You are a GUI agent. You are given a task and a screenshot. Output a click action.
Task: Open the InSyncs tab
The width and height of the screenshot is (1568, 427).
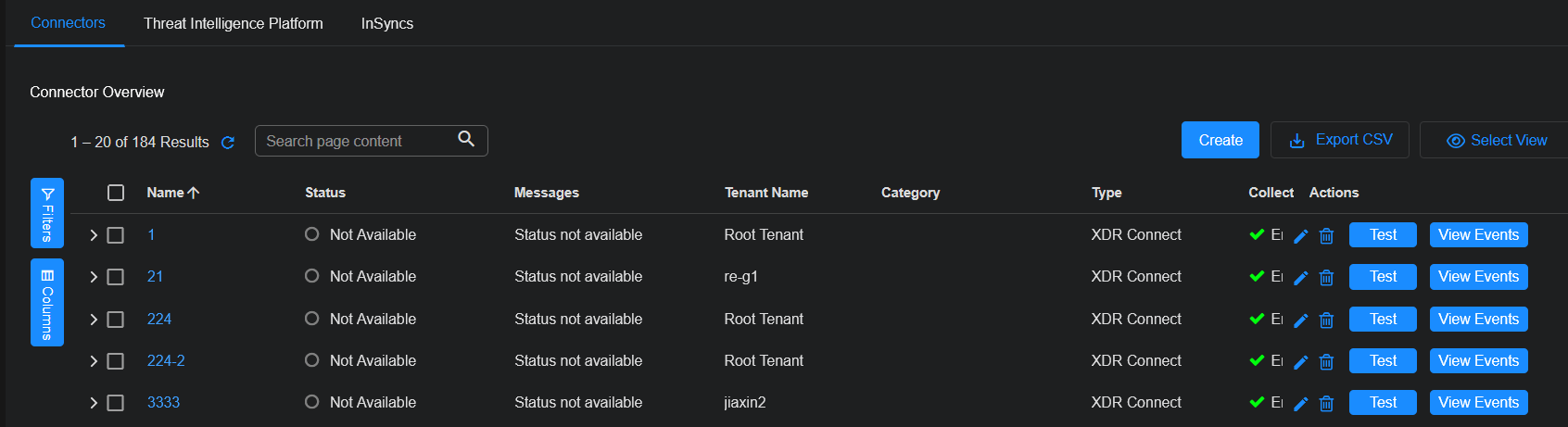coord(387,23)
